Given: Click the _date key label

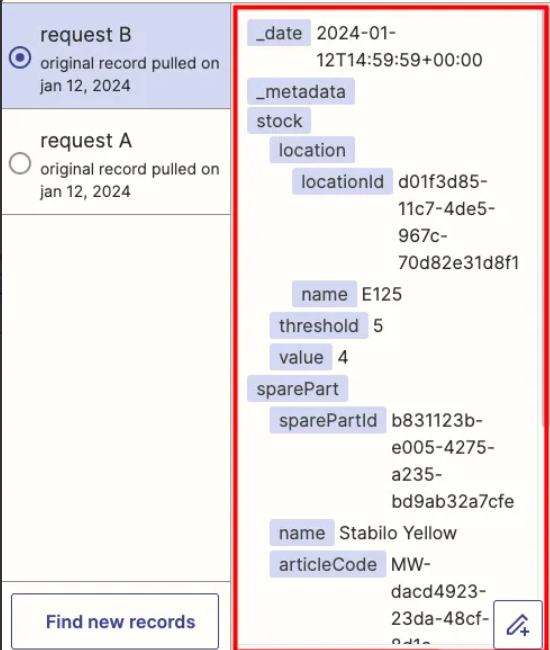Looking at the screenshot, I should tap(279, 33).
